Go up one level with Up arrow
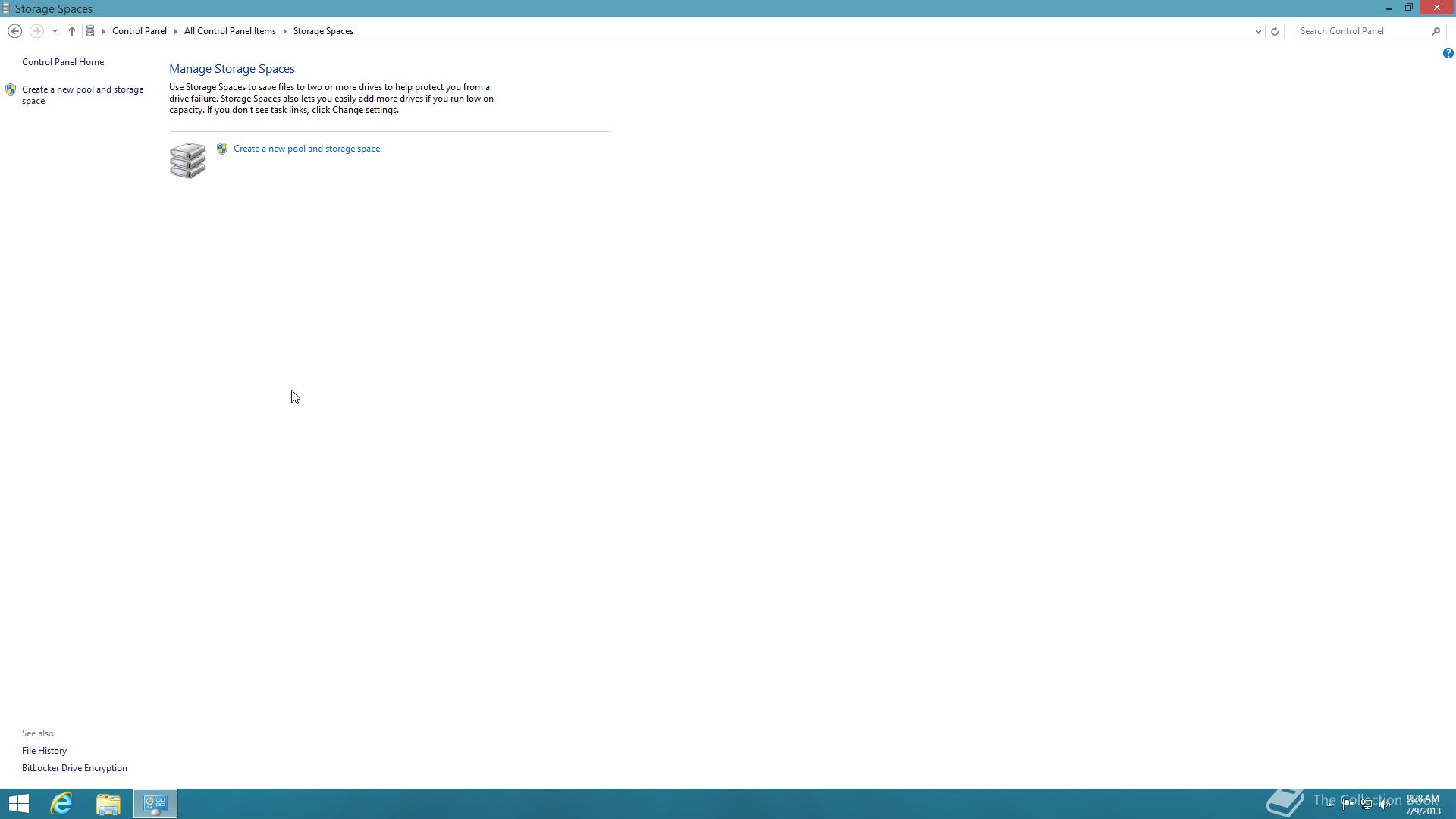 (71, 31)
